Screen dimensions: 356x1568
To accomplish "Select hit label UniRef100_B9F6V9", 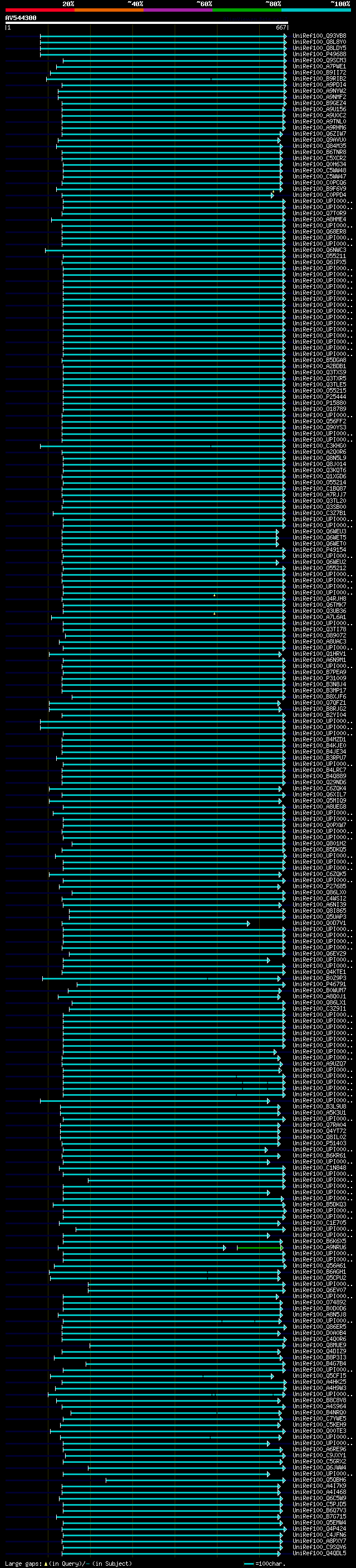I will click(x=319, y=189).
